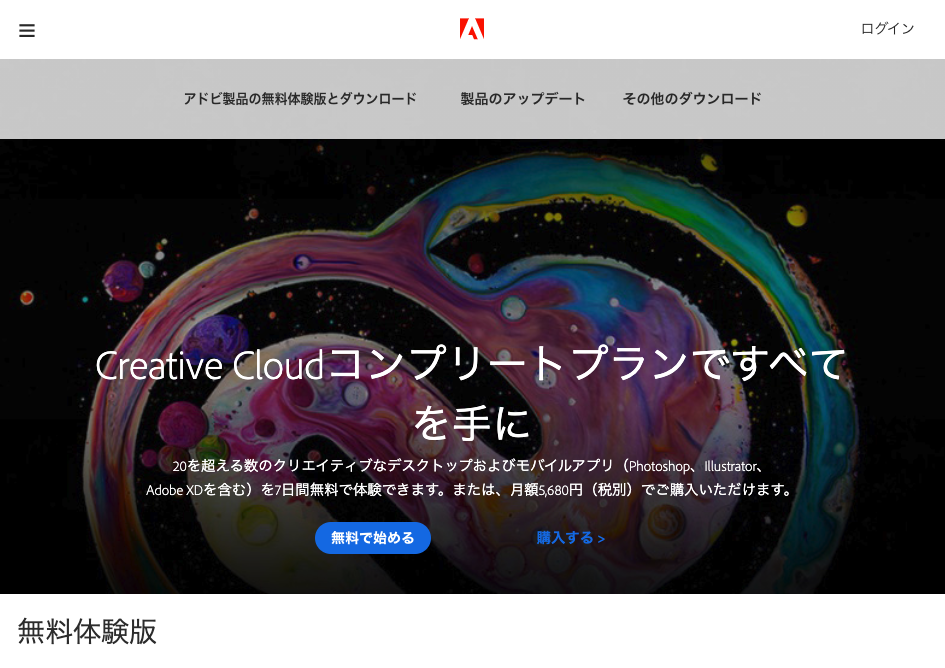Click the 購入する link
945x668 pixels.
570,538
